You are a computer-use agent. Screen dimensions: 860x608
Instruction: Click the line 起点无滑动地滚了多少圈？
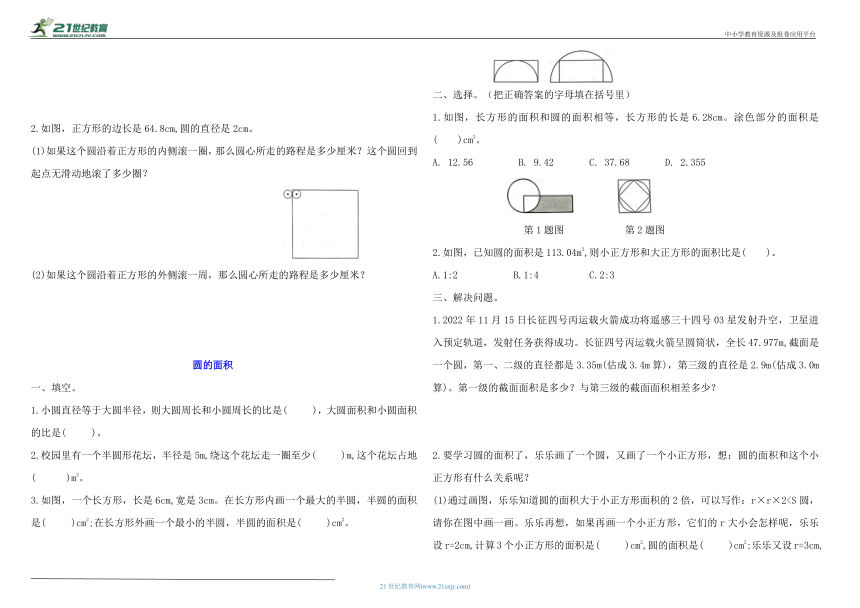89,174
